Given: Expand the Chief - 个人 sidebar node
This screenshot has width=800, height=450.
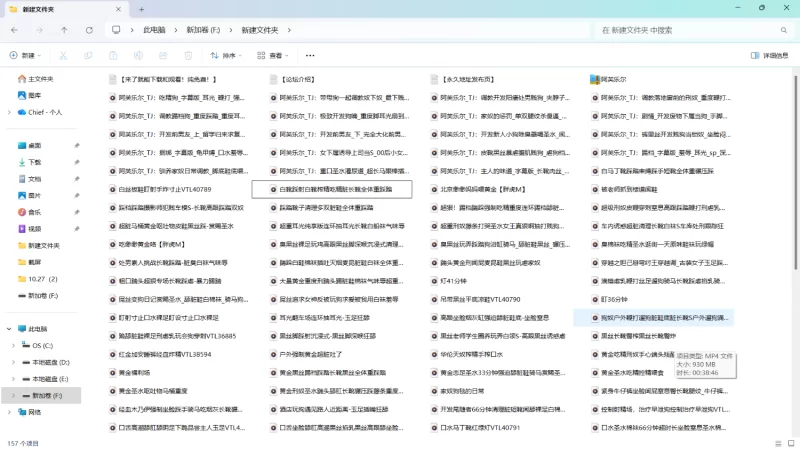Looking at the screenshot, I should click(9, 112).
